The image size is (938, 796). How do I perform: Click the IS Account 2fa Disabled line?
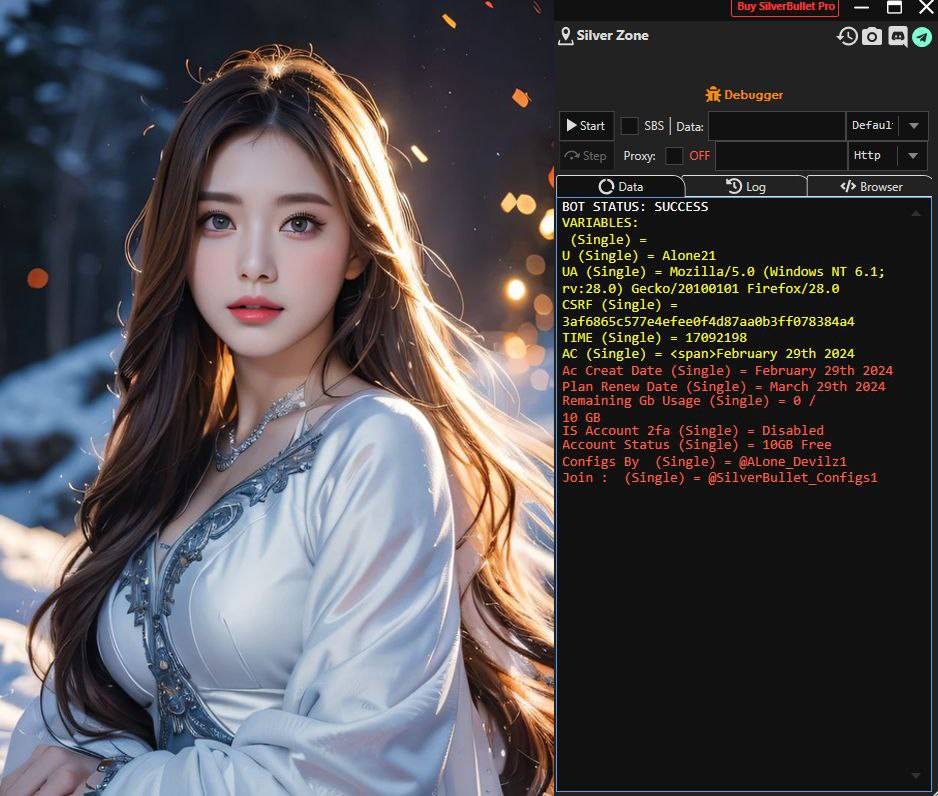point(693,430)
